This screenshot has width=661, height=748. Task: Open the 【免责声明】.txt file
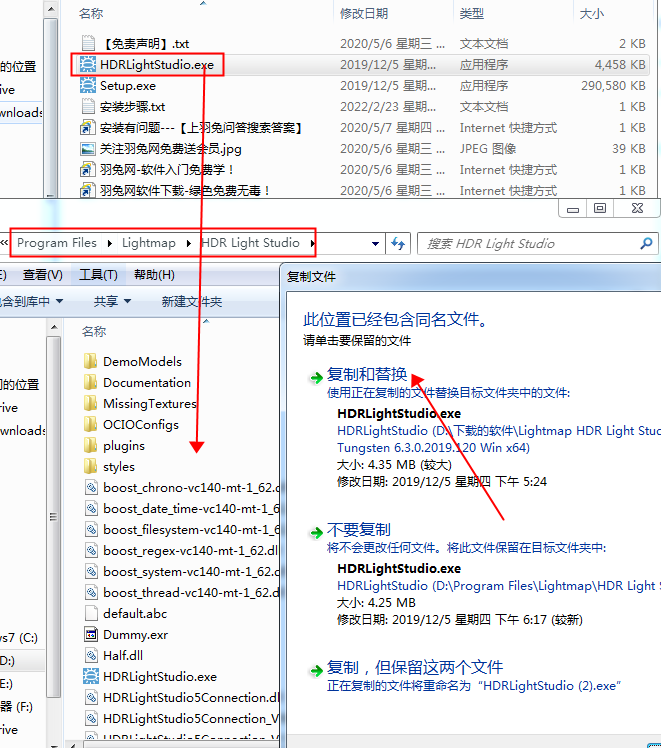[147, 44]
